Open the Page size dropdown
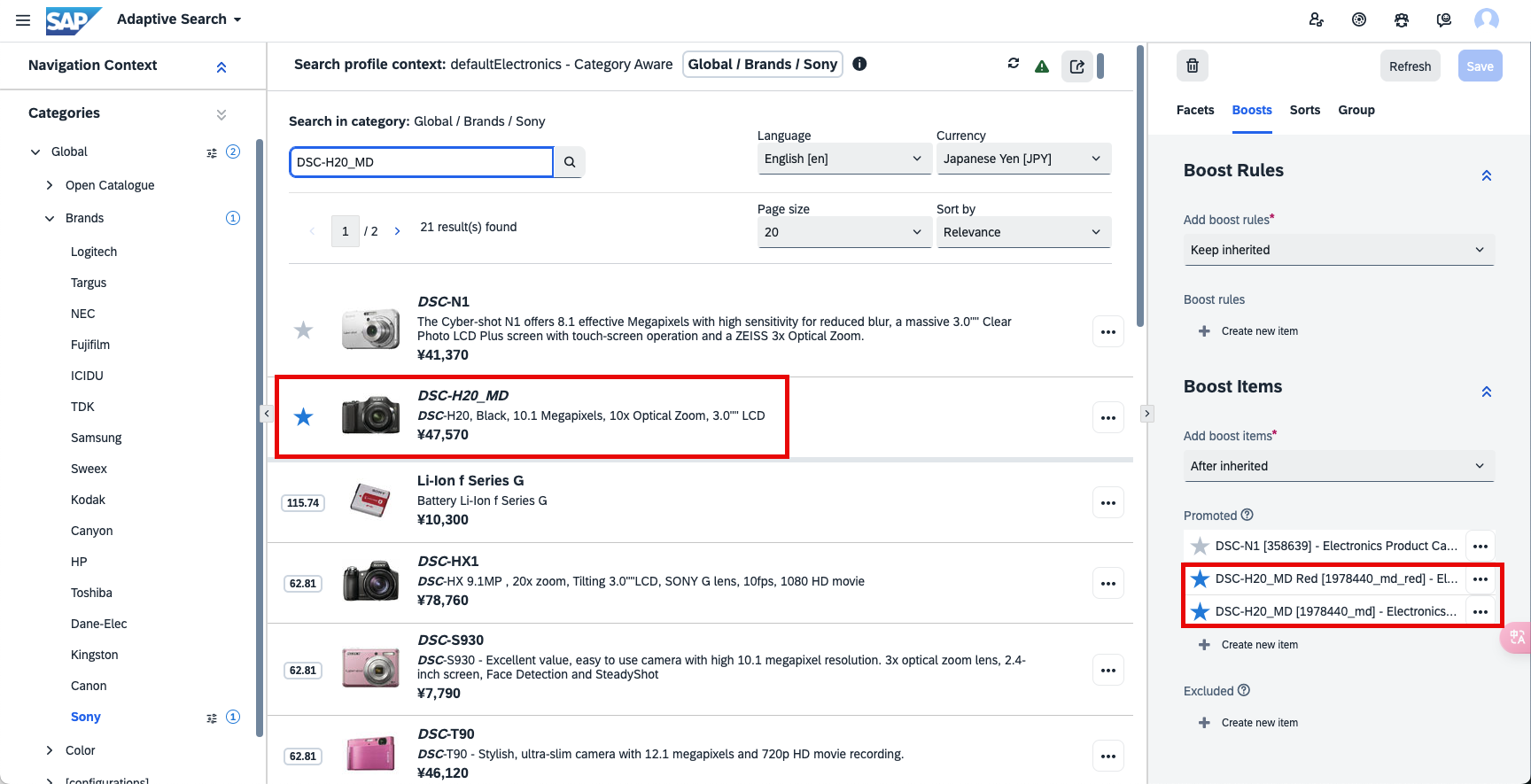Image resolution: width=1531 pixels, height=784 pixels. [844, 232]
